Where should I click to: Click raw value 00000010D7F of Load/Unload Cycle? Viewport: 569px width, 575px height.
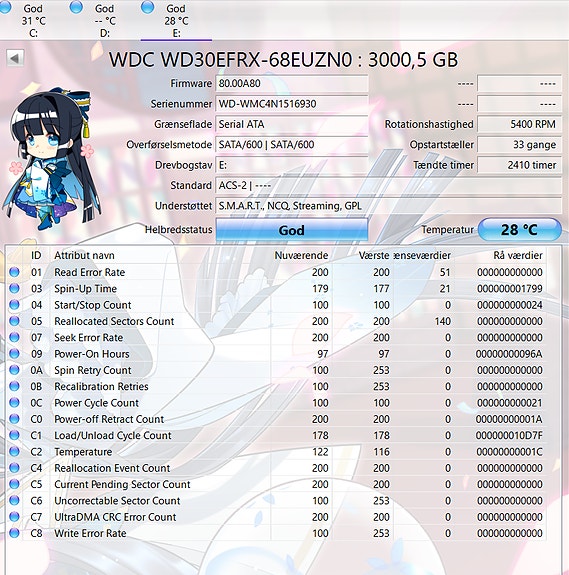(509, 435)
